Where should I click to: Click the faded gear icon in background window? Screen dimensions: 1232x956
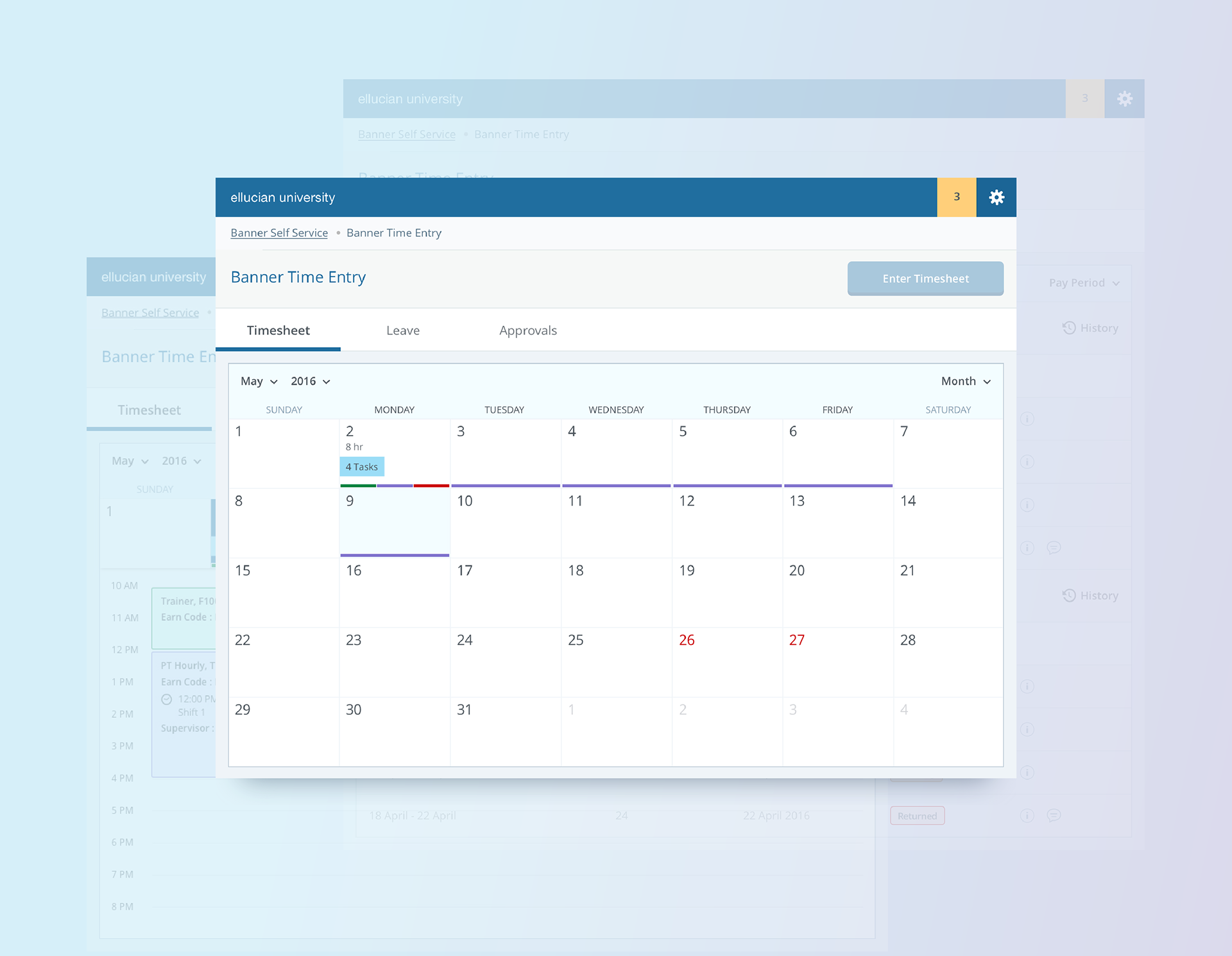(x=1124, y=99)
